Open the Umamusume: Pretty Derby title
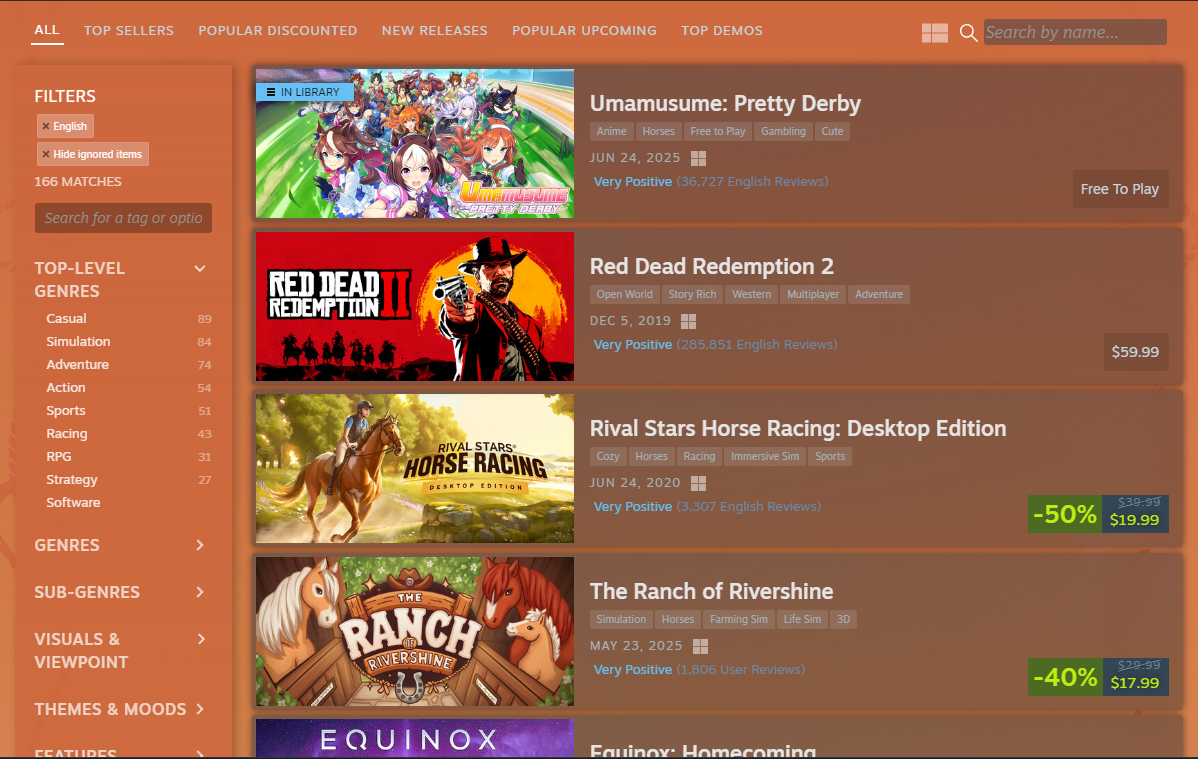1198x759 pixels. coord(725,103)
